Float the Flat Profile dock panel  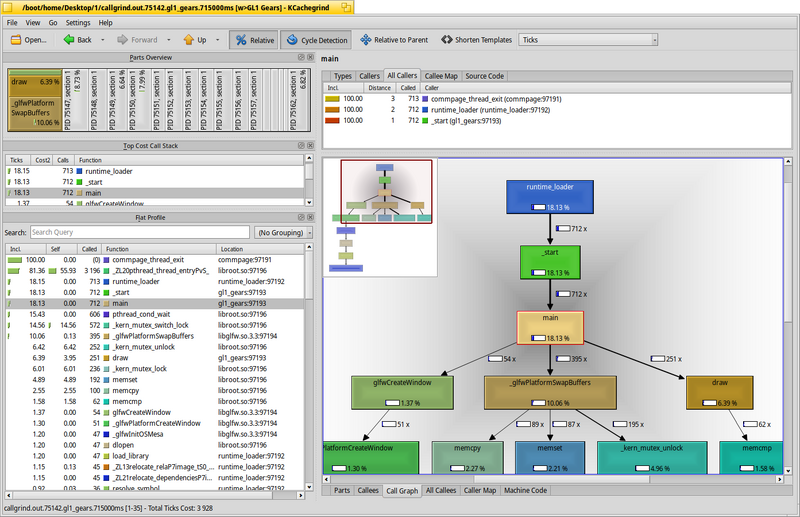(301, 217)
